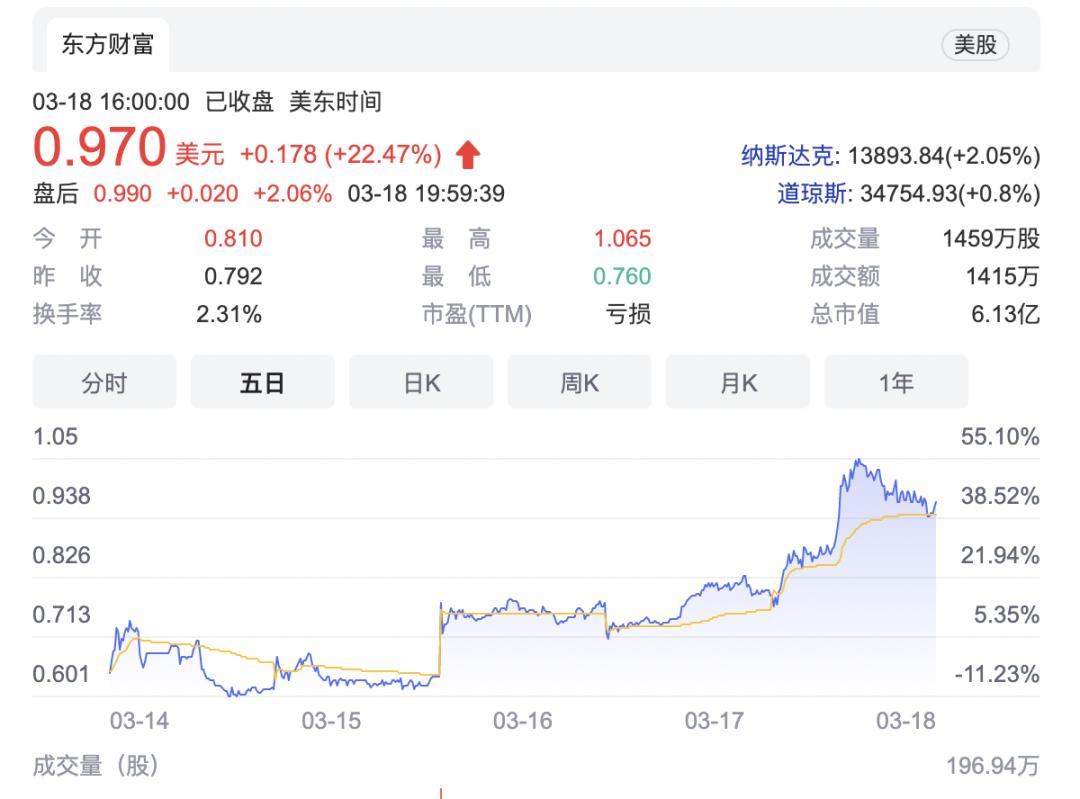The height and width of the screenshot is (799, 1080).
Task: Switch to the 五日 chart tab
Action: [x=262, y=382]
